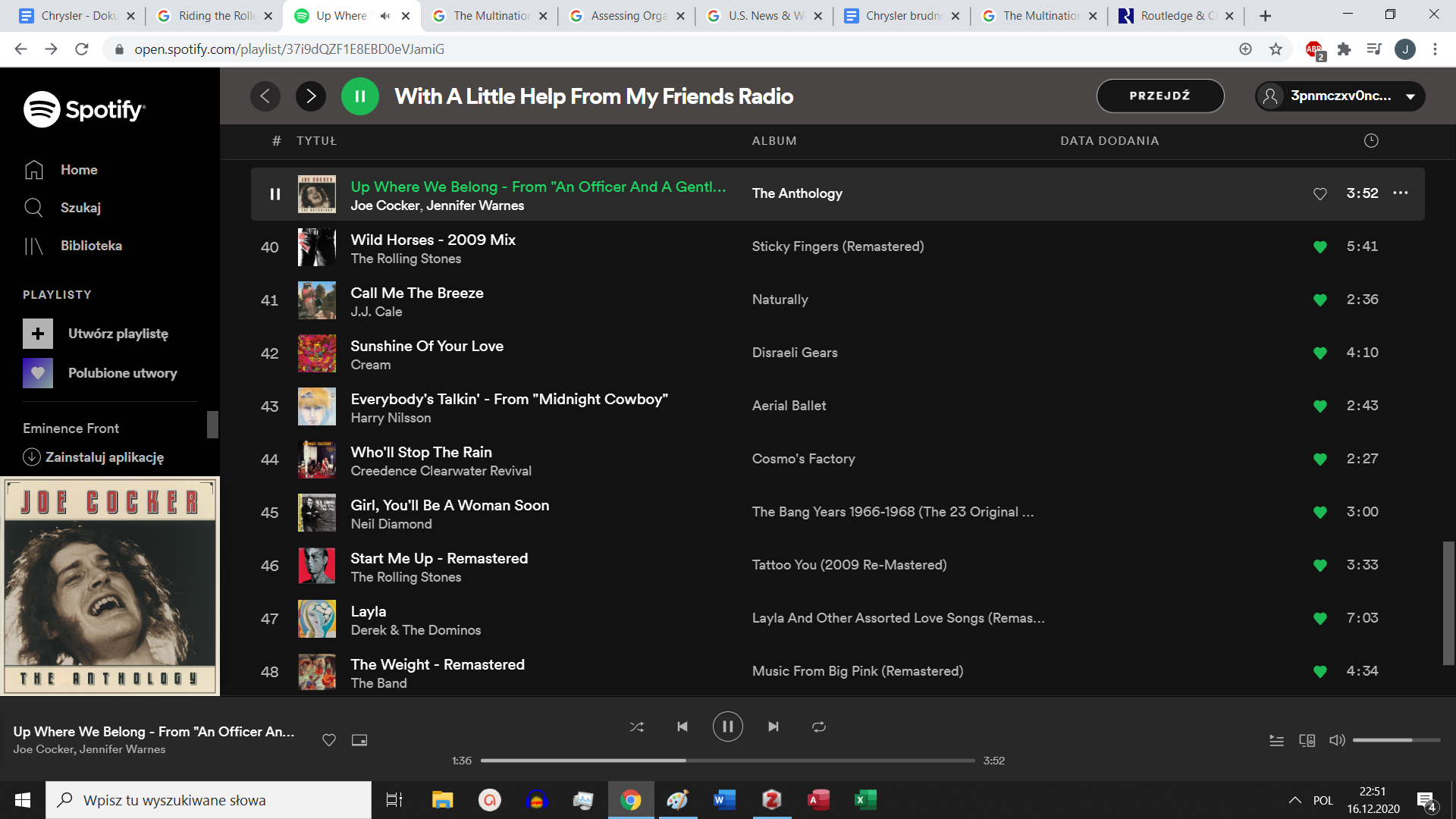Toggle shuffle playback in the player bar
The height and width of the screenshot is (819, 1456).
coord(637,726)
